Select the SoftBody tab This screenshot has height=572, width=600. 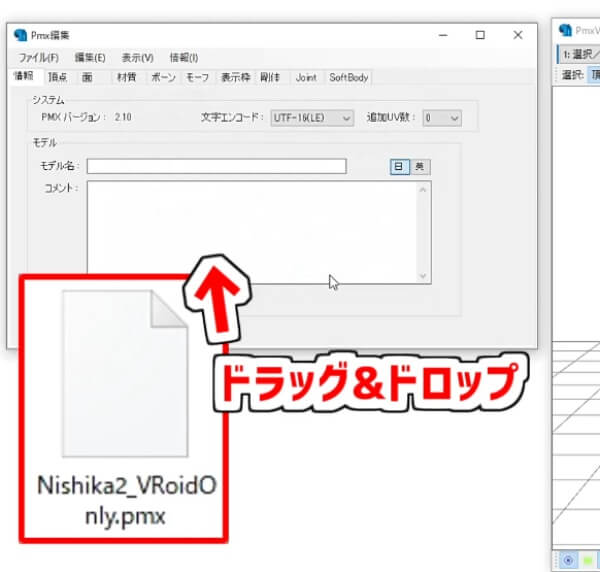click(349, 77)
